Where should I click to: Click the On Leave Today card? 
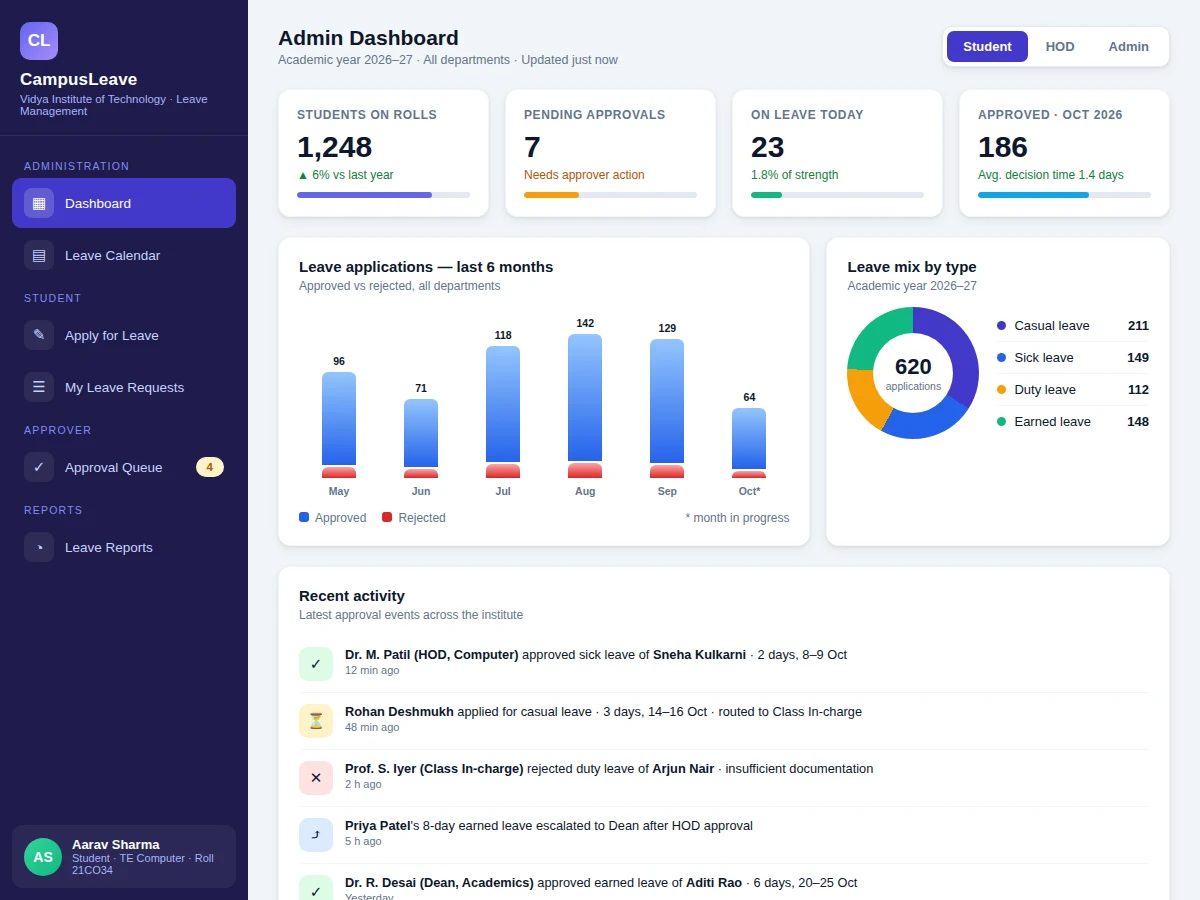(x=837, y=153)
